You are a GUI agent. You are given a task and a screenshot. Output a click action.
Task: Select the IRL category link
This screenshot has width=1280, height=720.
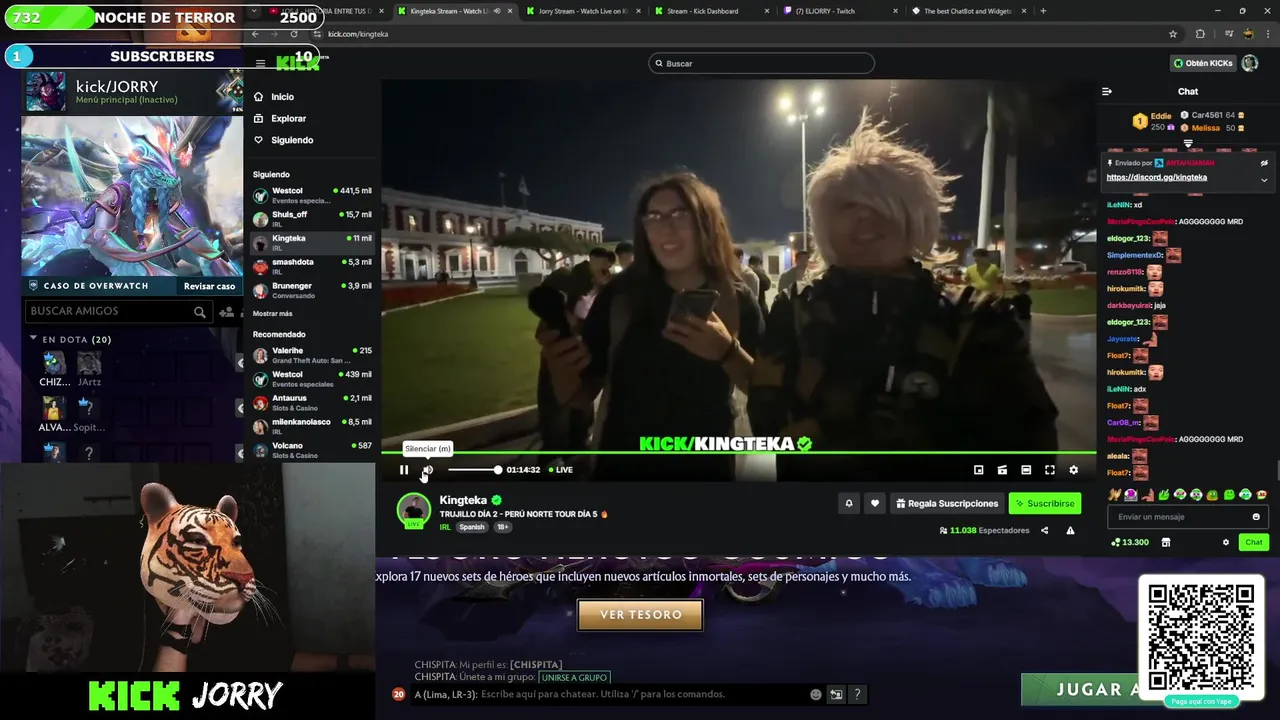[445, 527]
